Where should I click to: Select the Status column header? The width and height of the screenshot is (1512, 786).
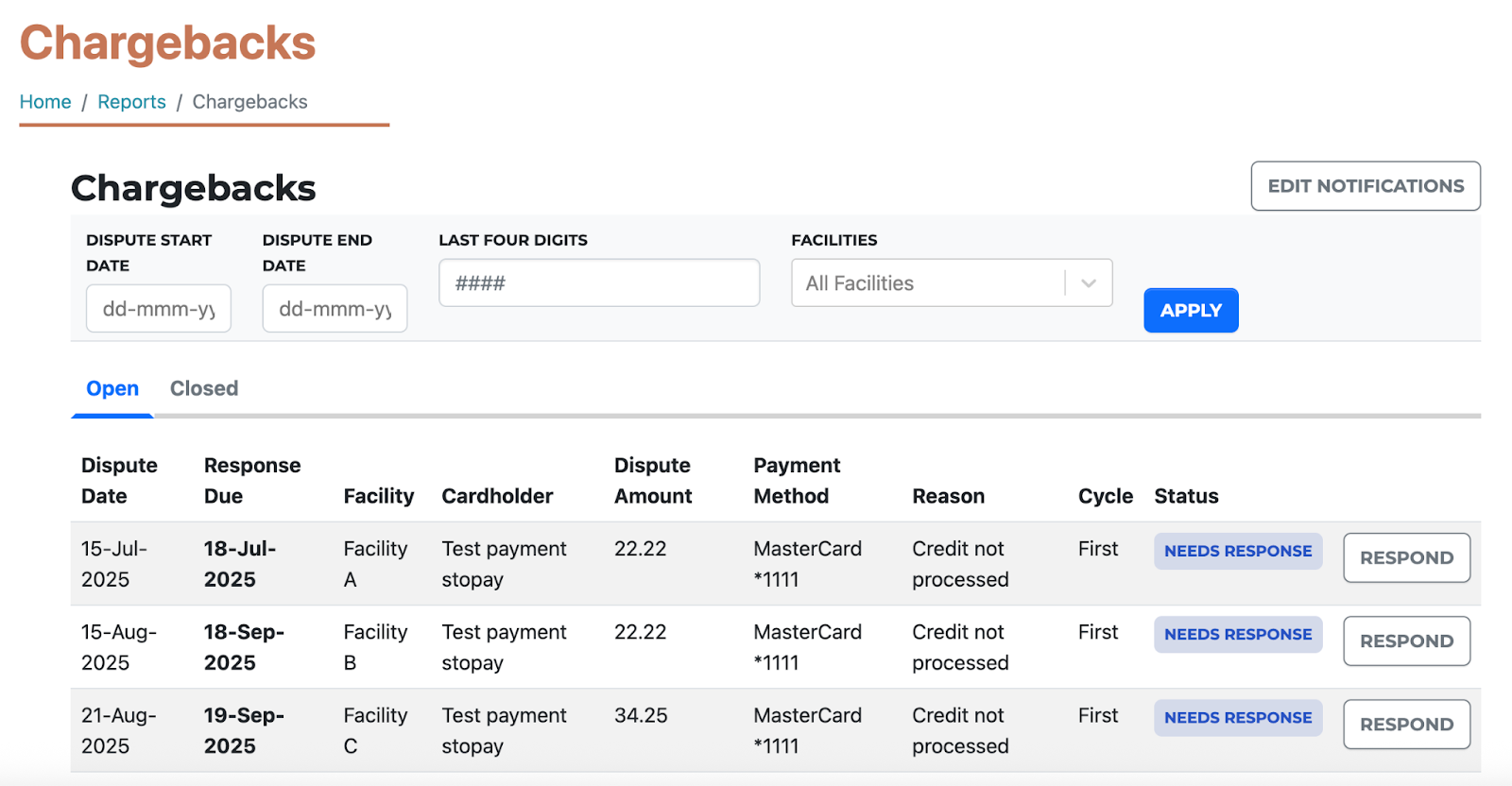[1186, 496]
